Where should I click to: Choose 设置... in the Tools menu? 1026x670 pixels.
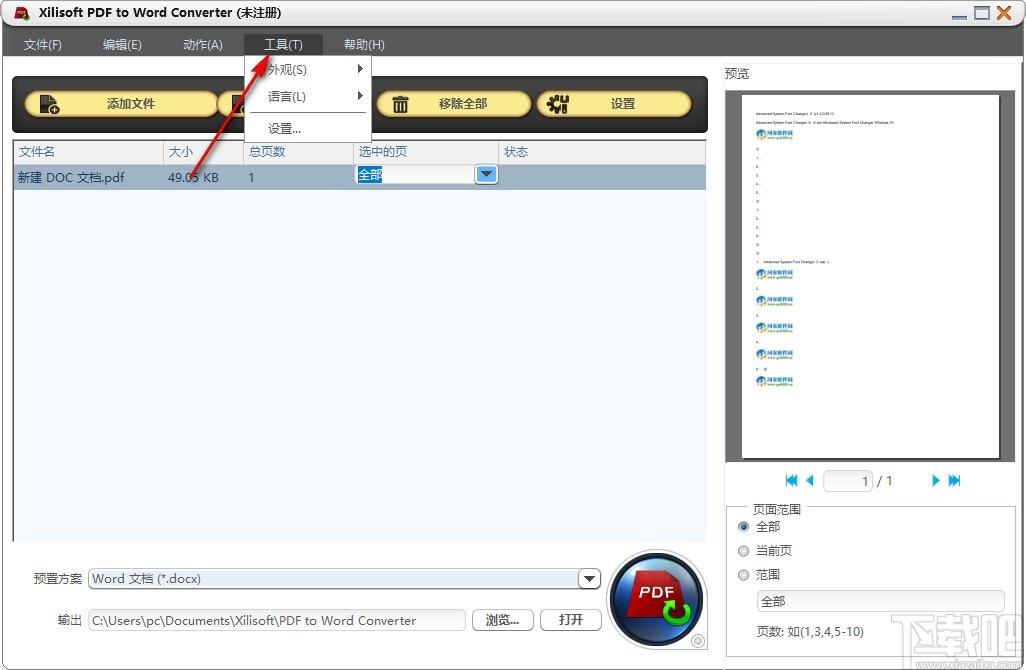coord(308,129)
